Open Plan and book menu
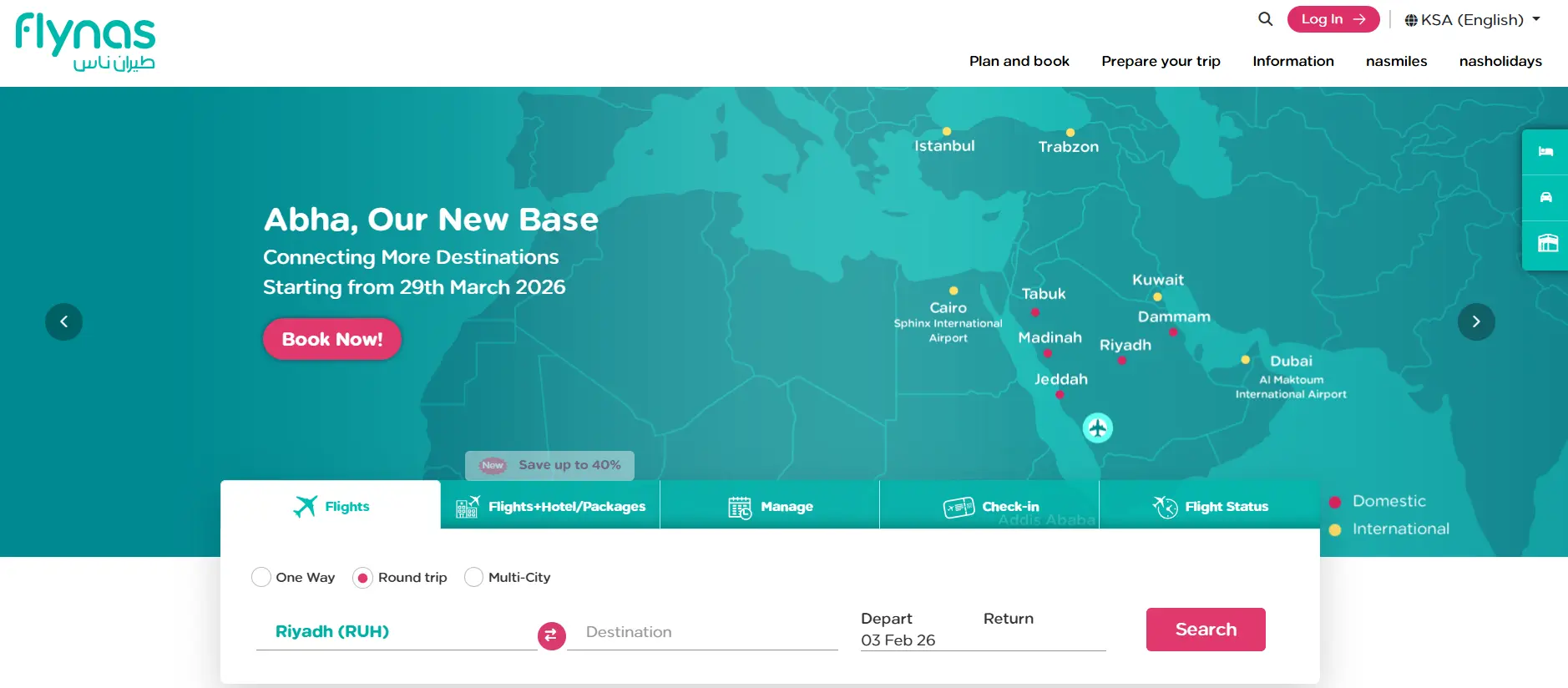Image resolution: width=1568 pixels, height=688 pixels. click(1019, 61)
